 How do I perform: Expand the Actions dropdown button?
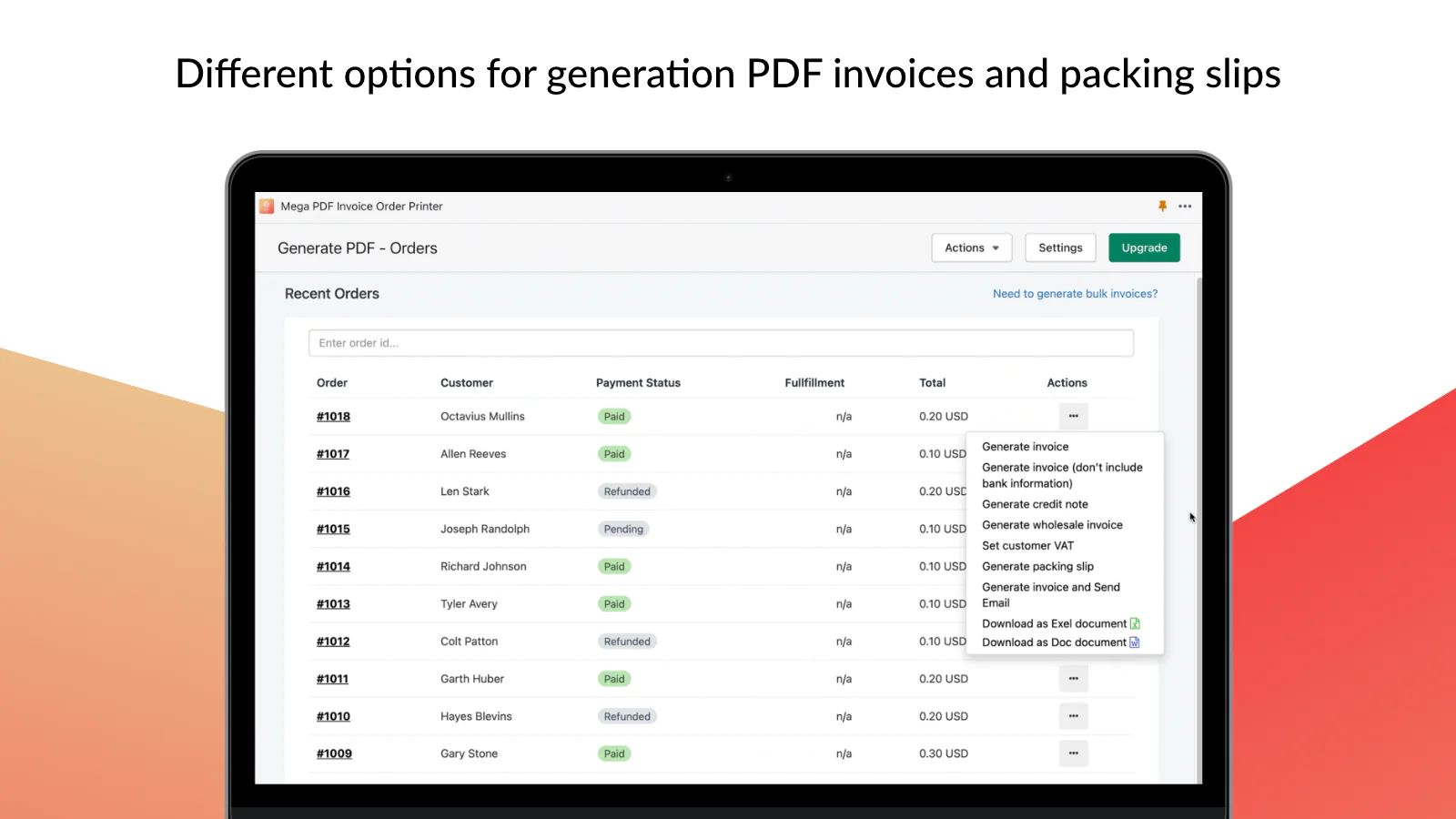[971, 248]
